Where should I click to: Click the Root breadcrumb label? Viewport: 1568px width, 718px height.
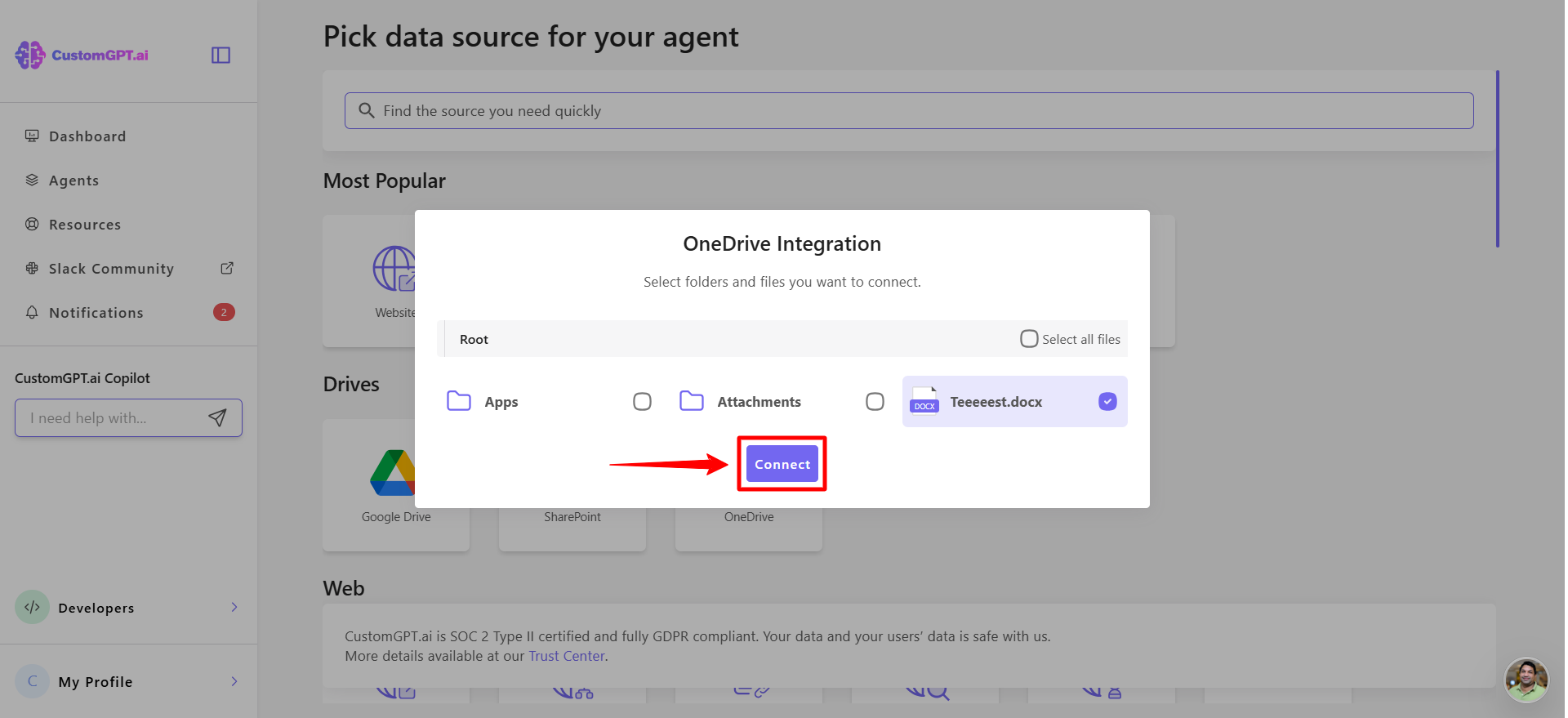(x=474, y=339)
